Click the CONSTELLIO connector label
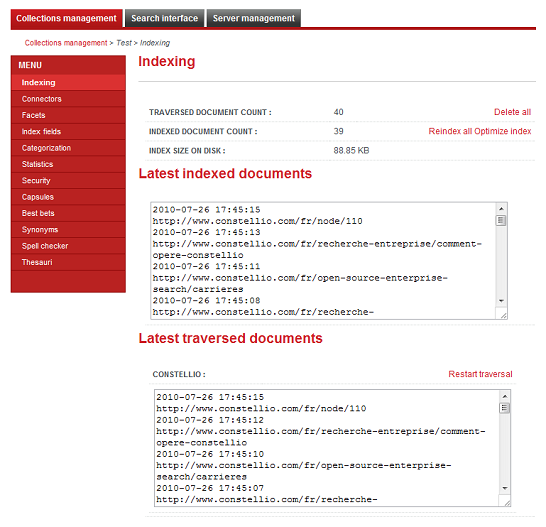 click(x=179, y=374)
